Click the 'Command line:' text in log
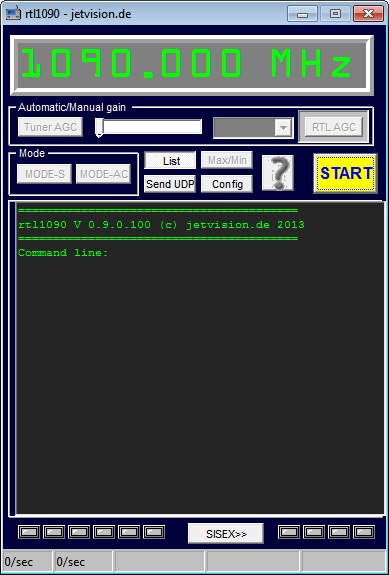This screenshot has height=575, width=389. [x=63, y=253]
